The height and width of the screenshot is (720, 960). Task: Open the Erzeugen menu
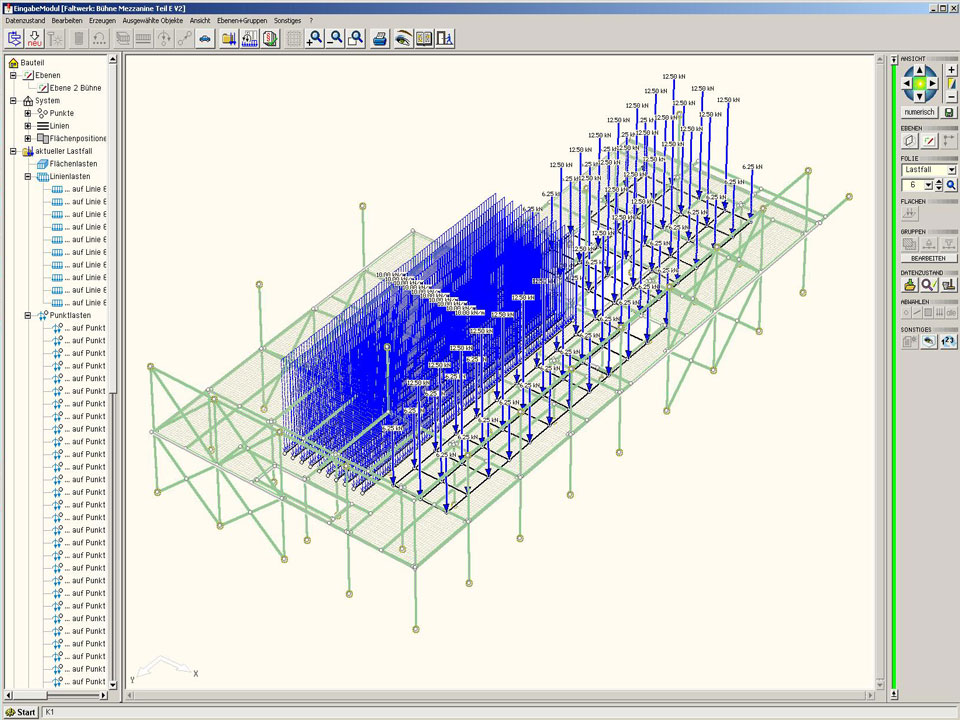click(101, 20)
